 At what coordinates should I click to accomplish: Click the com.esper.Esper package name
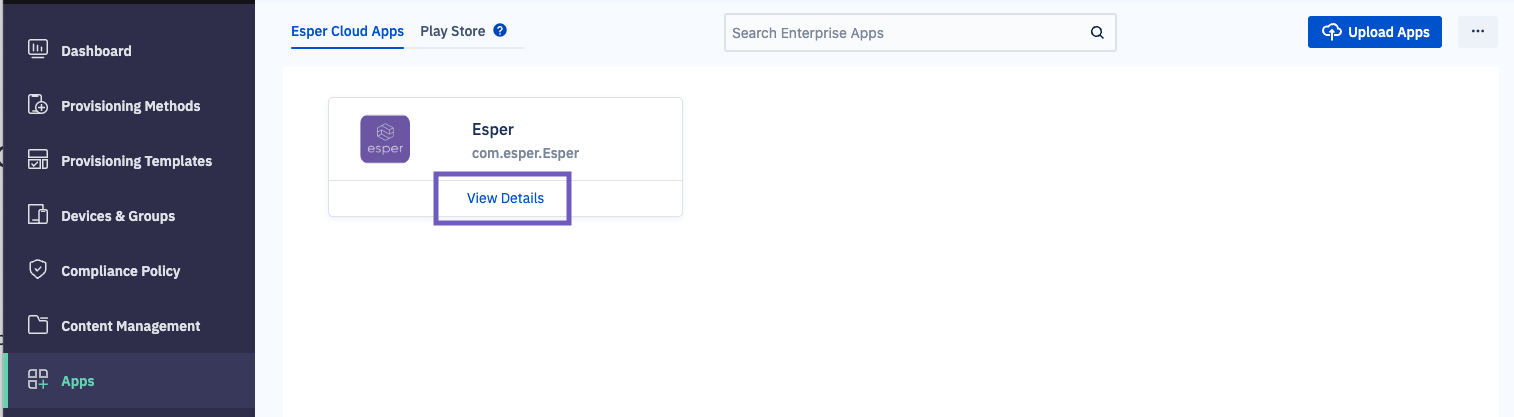click(x=526, y=153)
